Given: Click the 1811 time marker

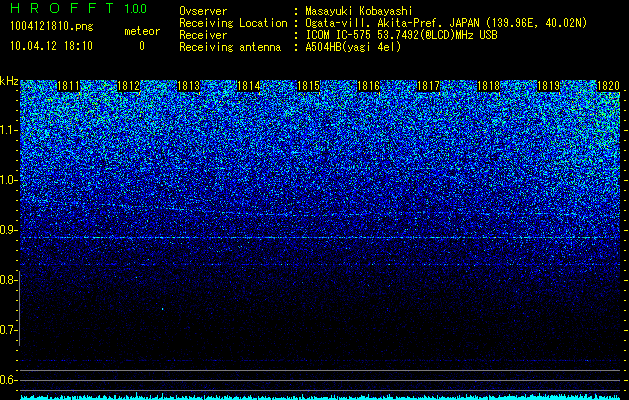Looking at the screenshot, I should point(69,86).
